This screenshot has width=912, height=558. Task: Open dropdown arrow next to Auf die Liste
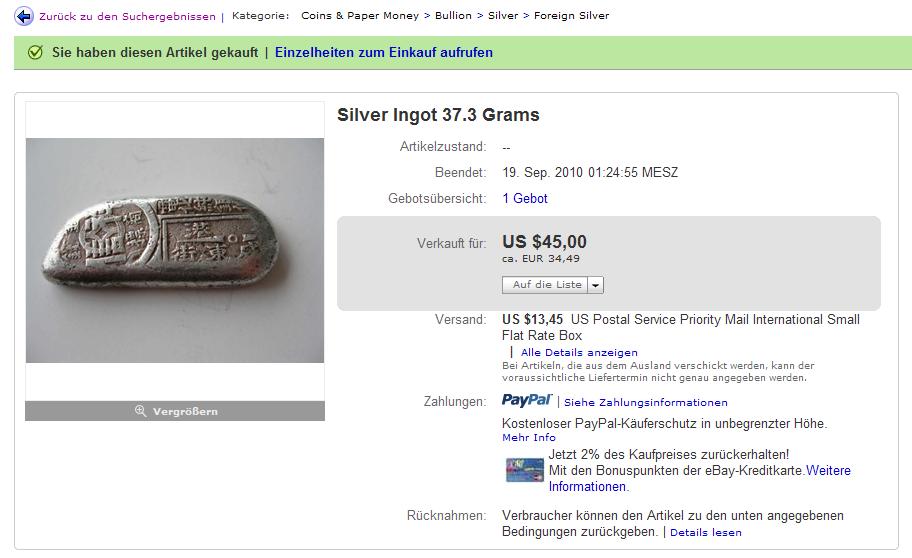click(596, 285)
